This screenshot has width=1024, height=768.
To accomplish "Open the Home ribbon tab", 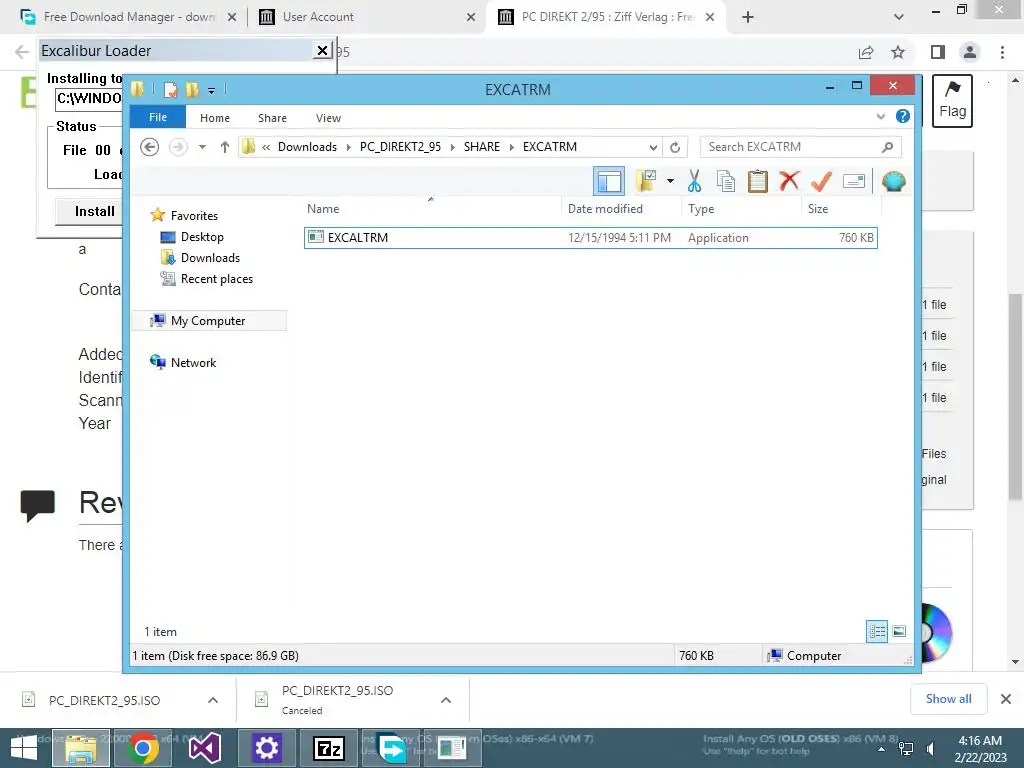I will tap(215, 118).
